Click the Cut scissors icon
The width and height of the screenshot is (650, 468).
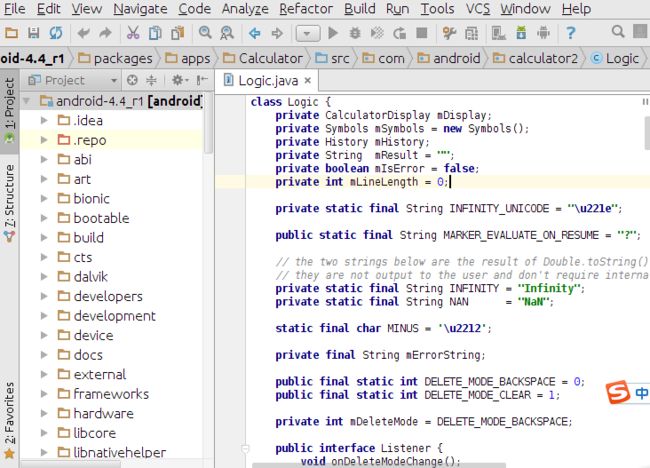click(133, 32)
